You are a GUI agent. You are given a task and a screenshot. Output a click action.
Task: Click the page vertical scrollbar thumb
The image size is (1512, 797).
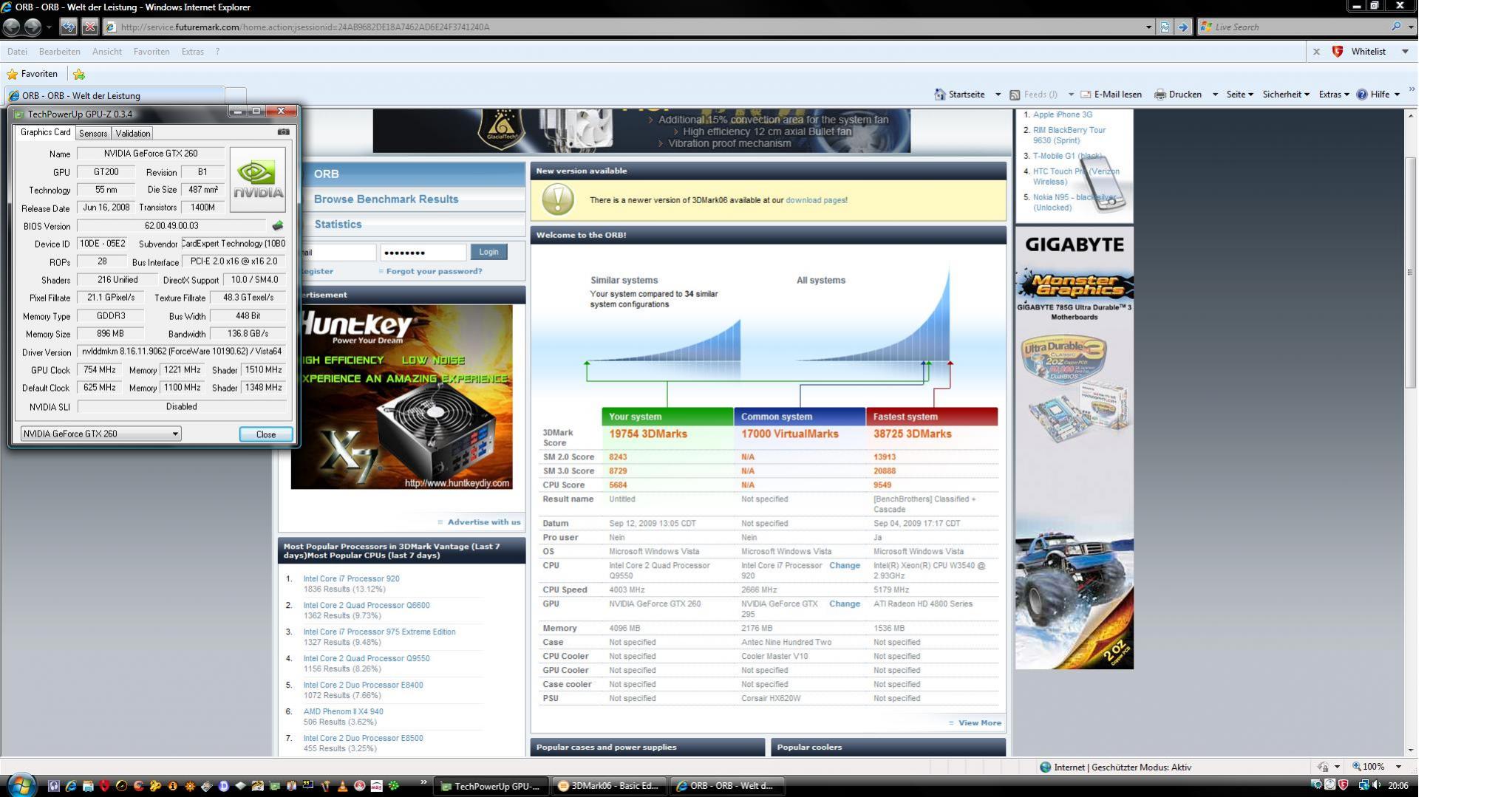point(1410,272)
